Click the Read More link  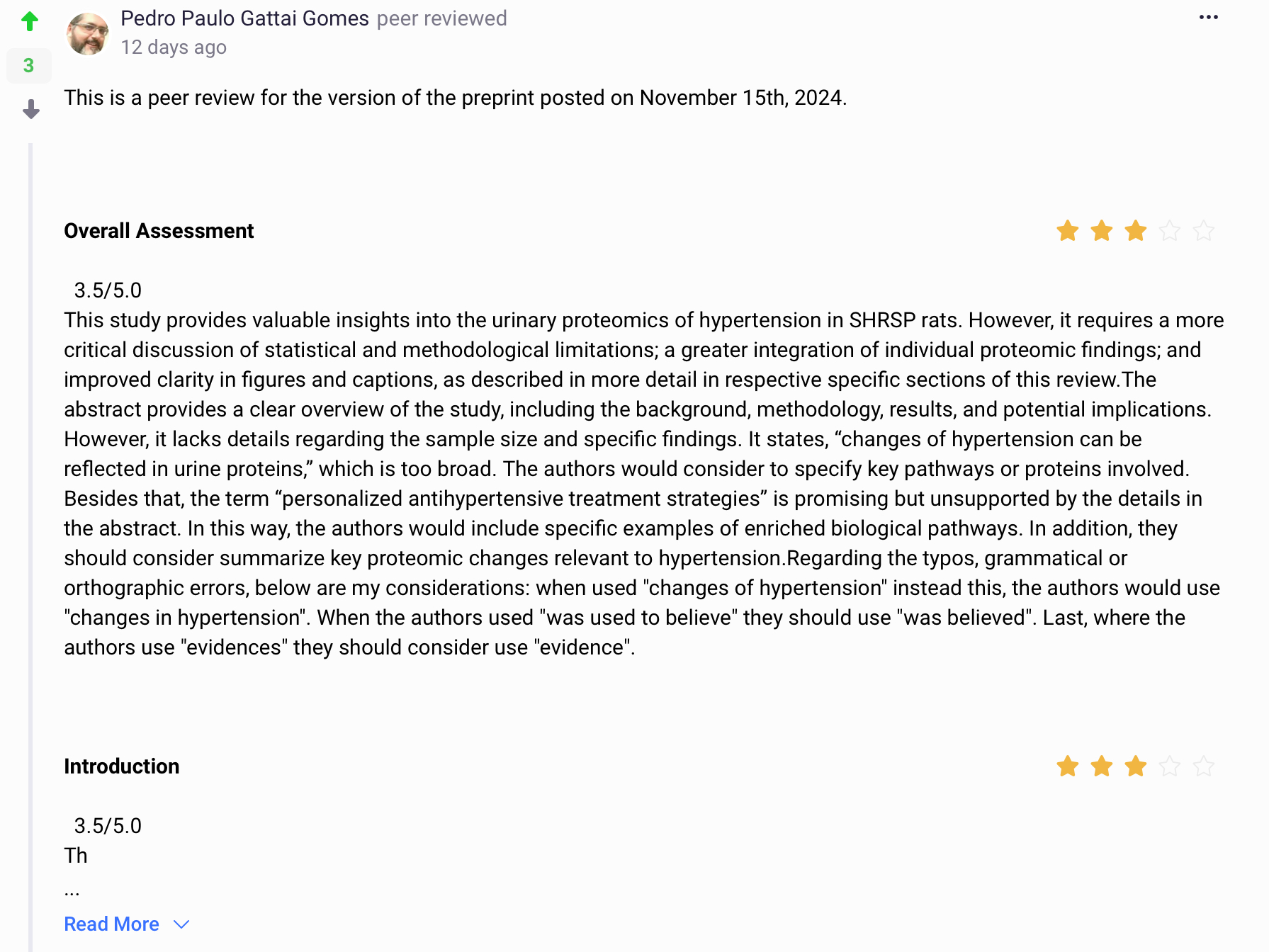(x=111, y=924)
